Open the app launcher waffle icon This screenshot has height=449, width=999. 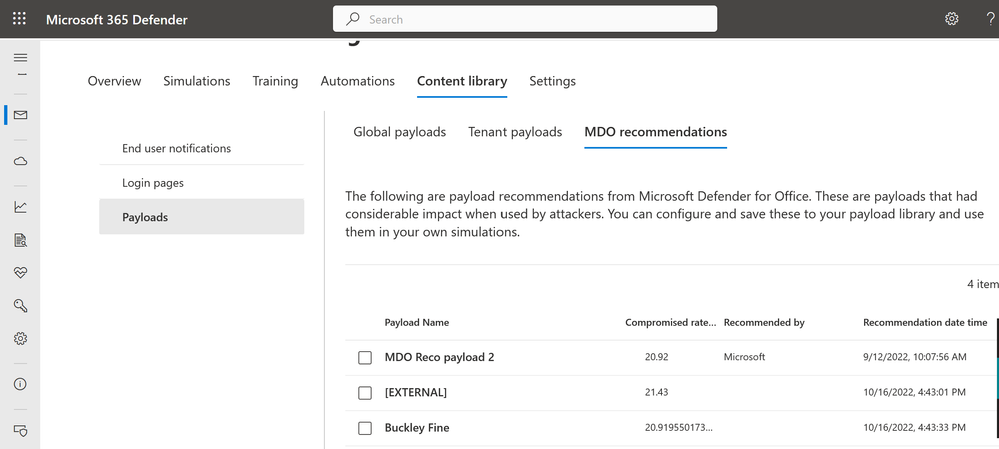(20, 19)
